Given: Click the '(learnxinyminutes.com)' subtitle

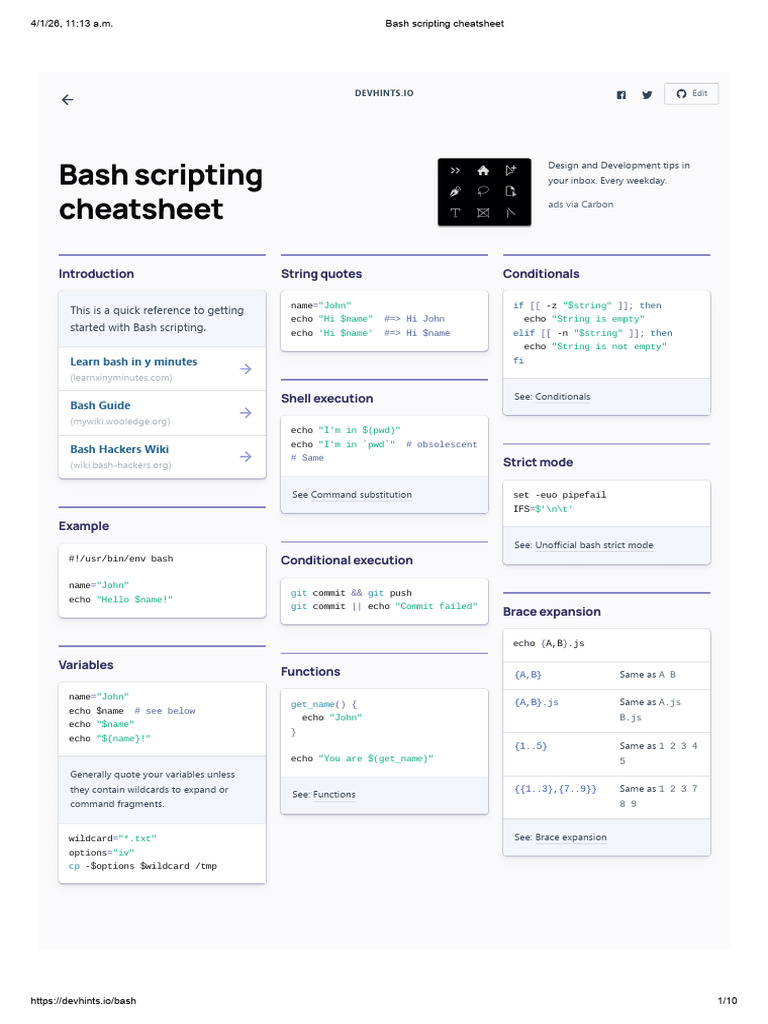Looking at the screenshot, I should [121, 377].
